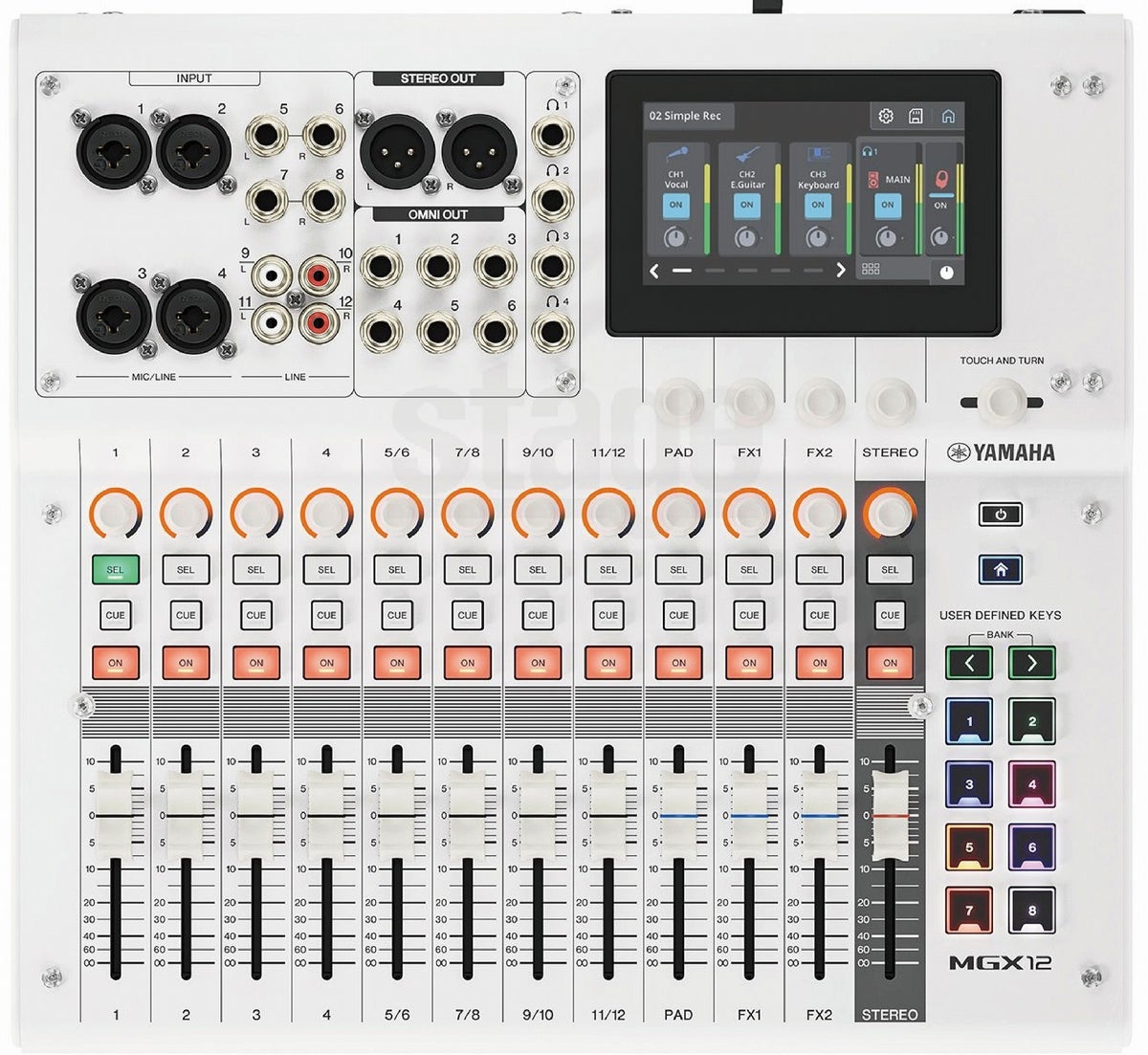Toggle the CH3 Keyboard ON button on the touchscreen
Image resolution: width=1148 pixels, height=1055 pixels.
tap(818, 206)
